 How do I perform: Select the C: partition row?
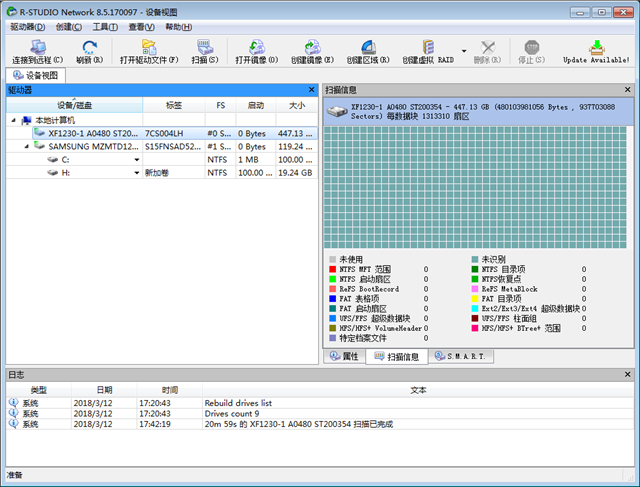coord(162,159)
